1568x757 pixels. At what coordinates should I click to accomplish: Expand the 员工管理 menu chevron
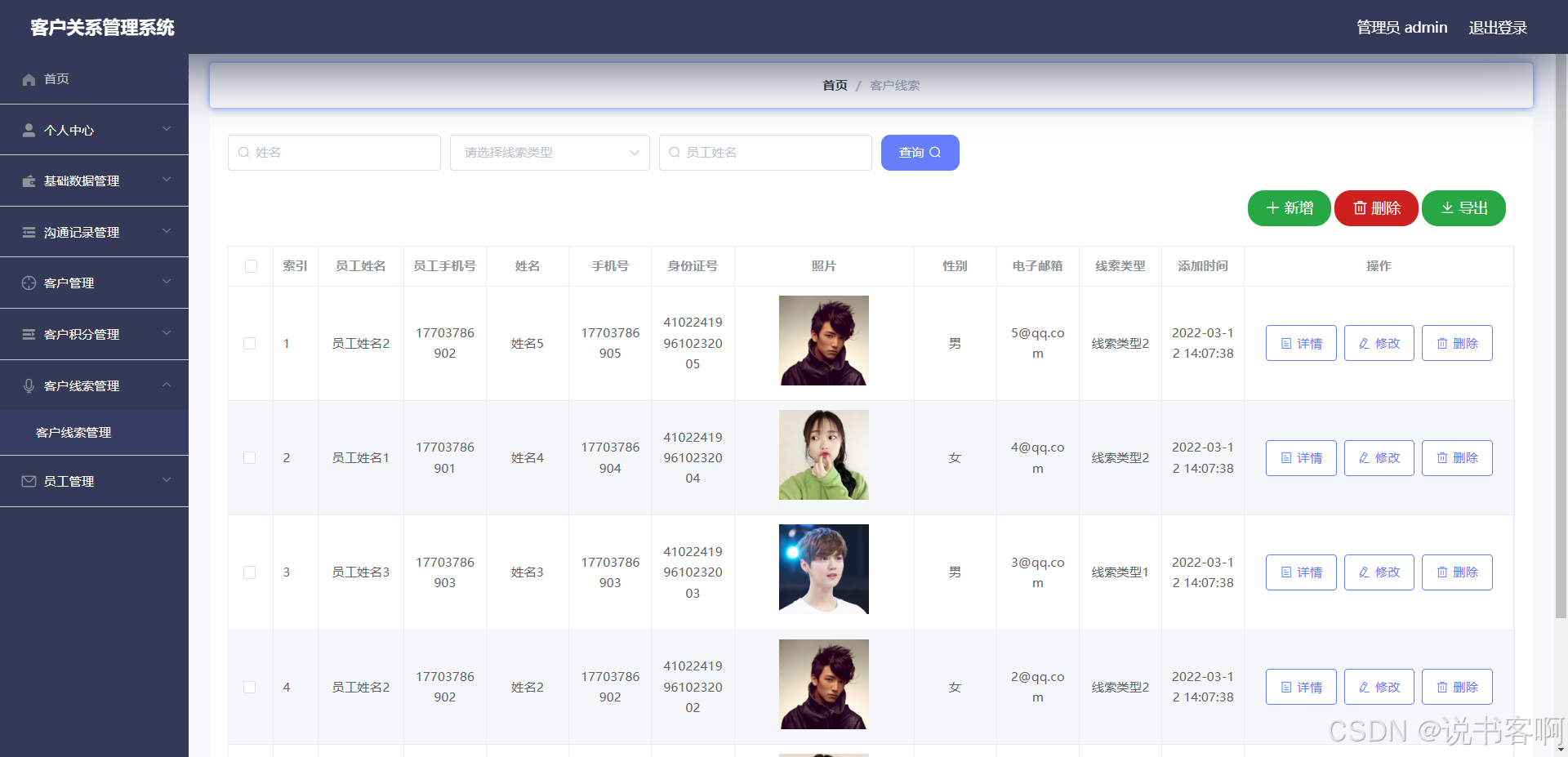coord(167,480)
